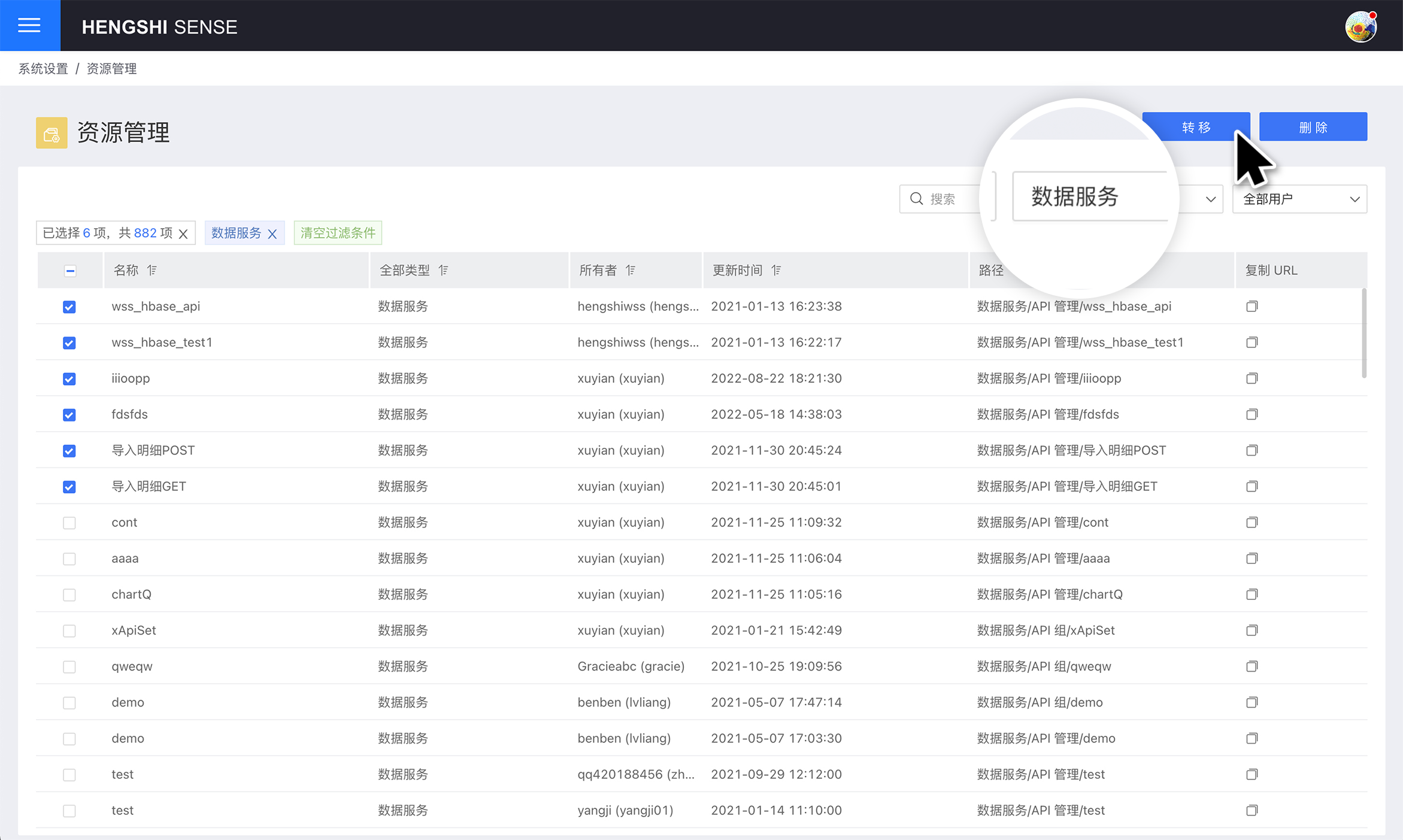
Task: Click the HENGSHI SENSE logo
Action: point(159,27)
